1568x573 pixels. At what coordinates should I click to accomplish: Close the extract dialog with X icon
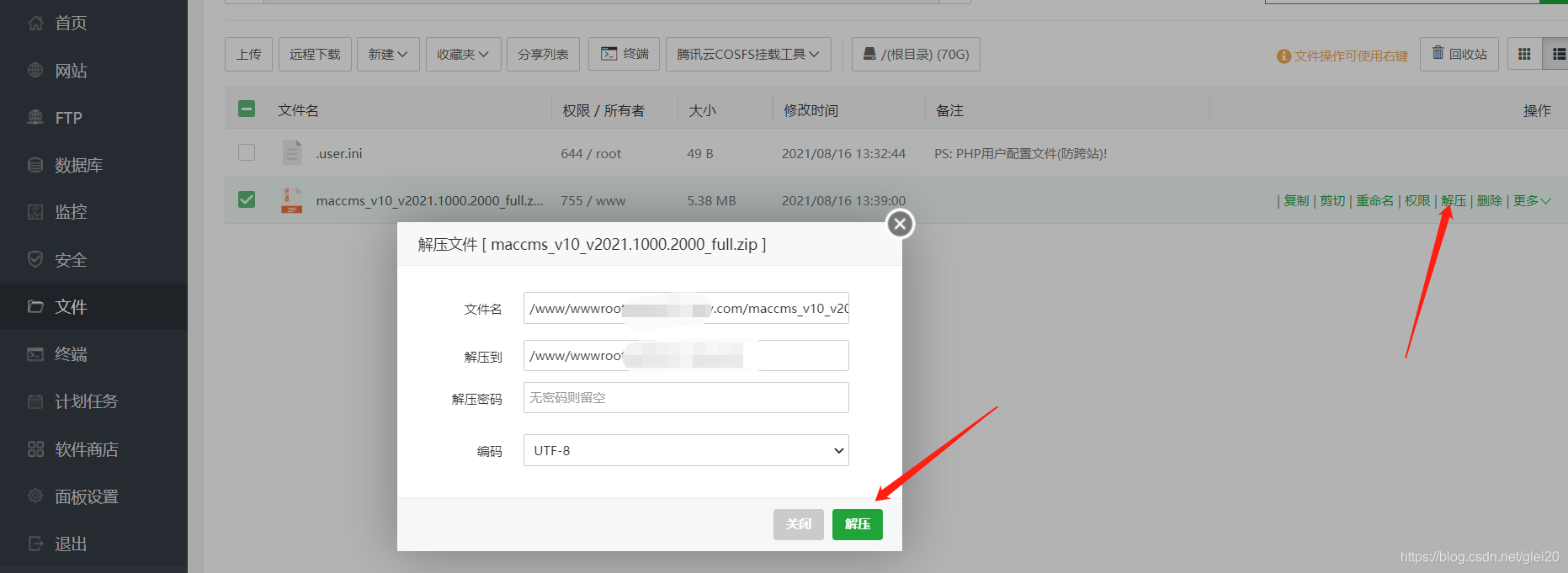click(900, 224)
